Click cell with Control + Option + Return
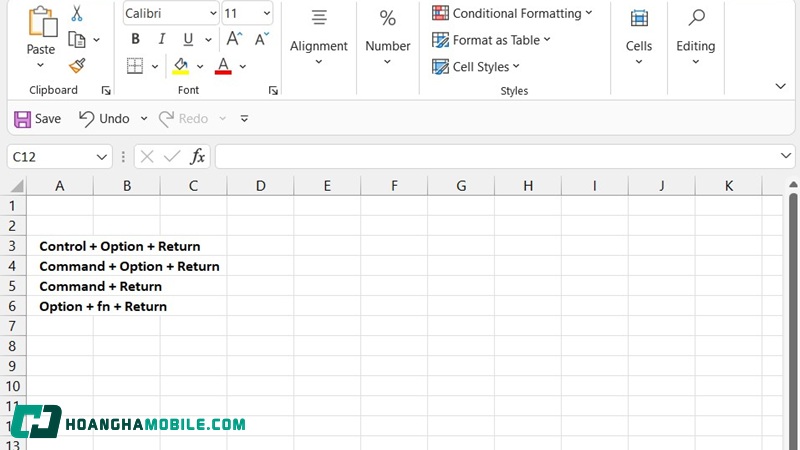The height and width of the screenshot is (450, 800). 120,246
